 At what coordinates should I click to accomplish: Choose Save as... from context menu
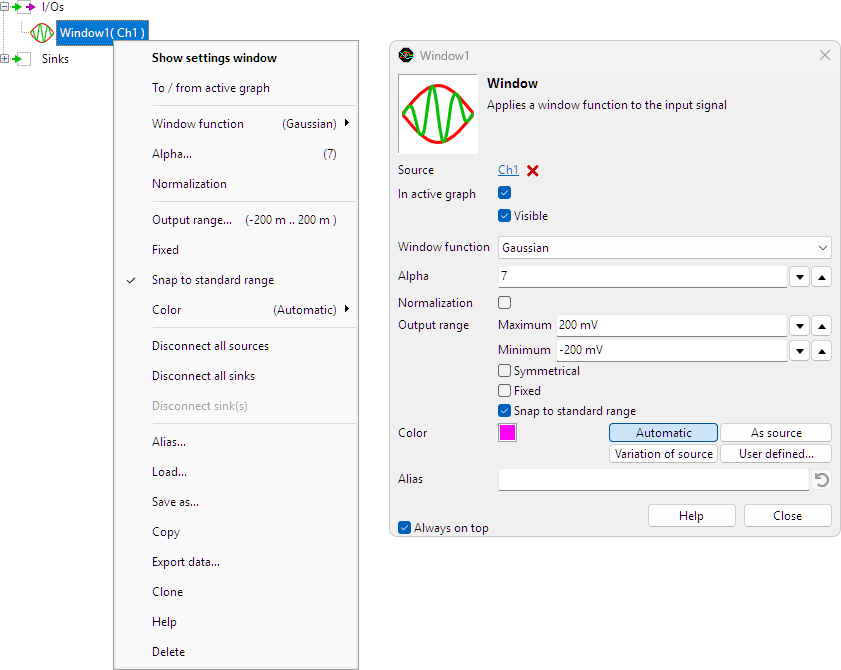tap(236, 502)
